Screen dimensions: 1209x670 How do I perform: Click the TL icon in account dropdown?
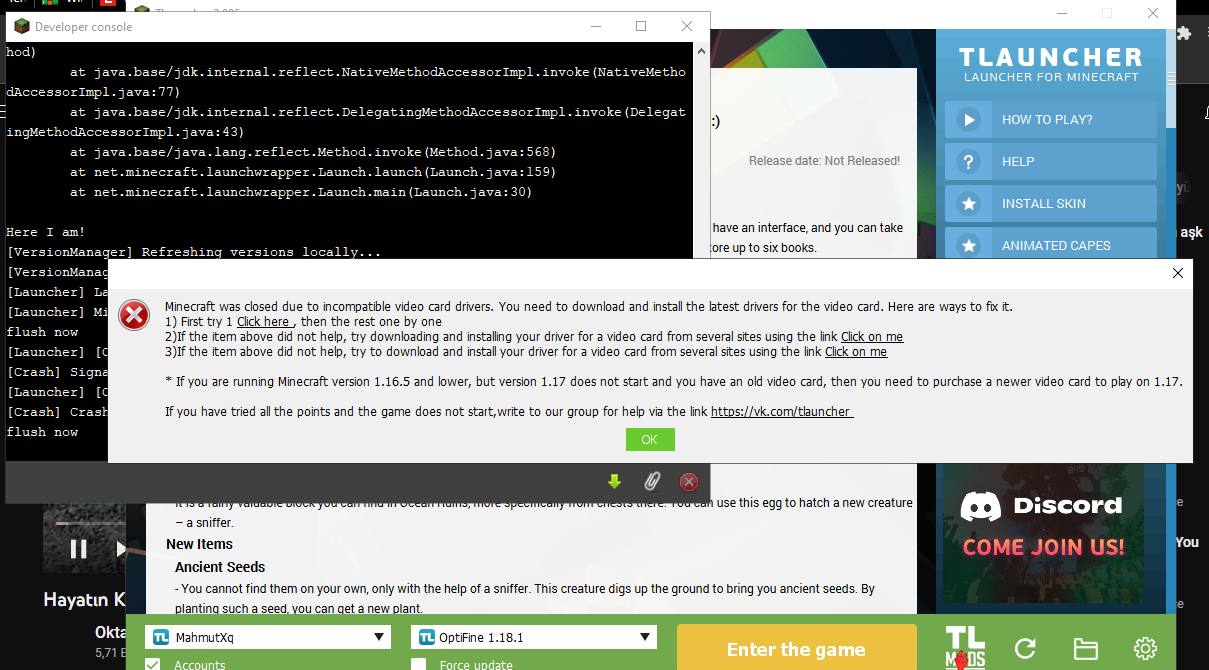coord(160,637)
